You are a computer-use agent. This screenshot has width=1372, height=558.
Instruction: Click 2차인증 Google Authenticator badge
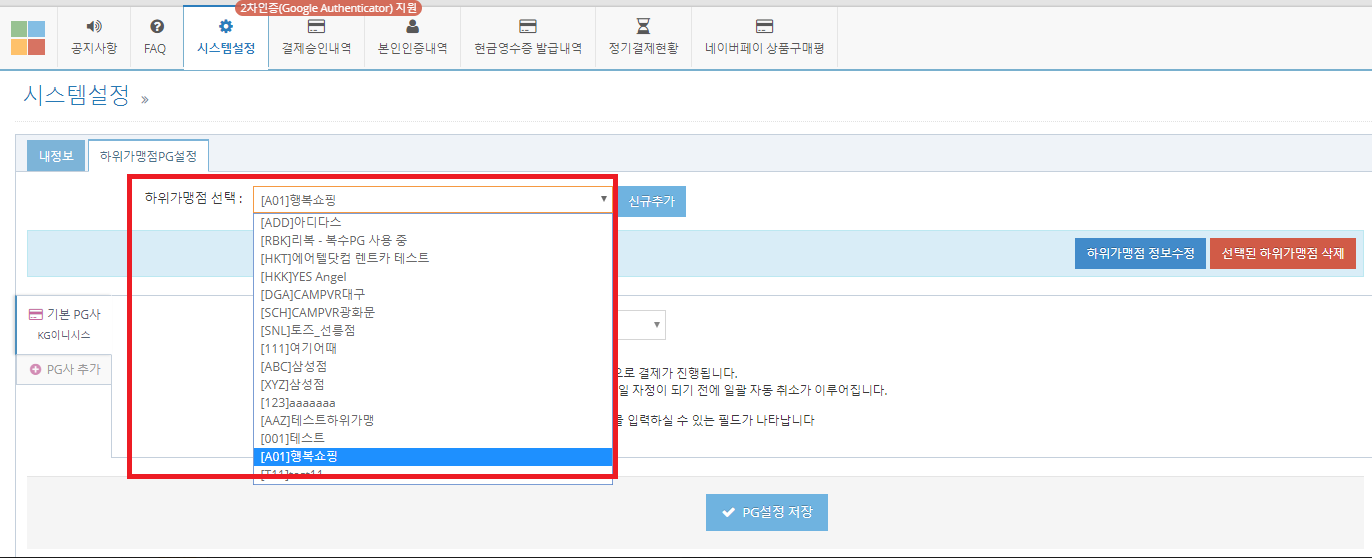click(329, 8)
